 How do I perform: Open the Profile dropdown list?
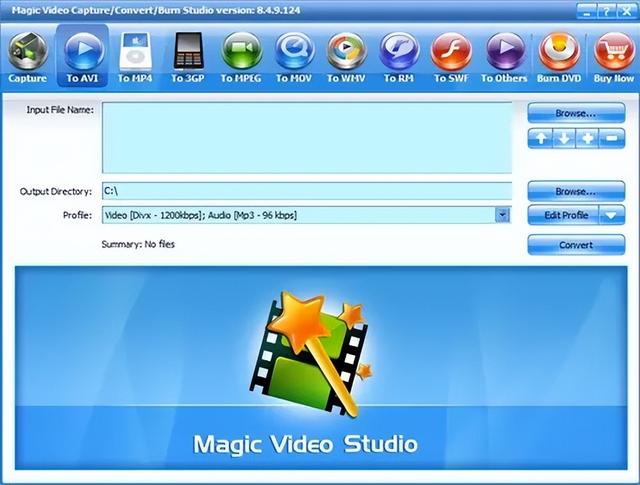(x=502, y=215)
